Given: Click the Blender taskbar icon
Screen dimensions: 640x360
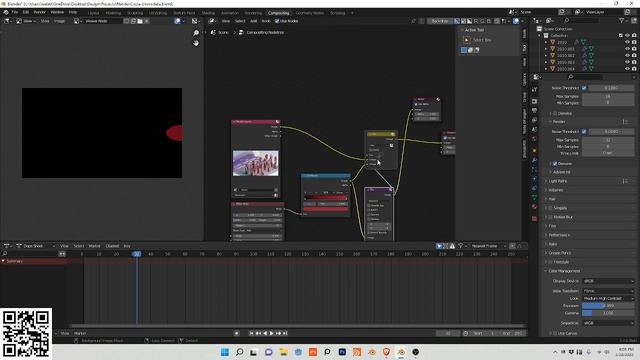Looking at the screenshot, I should click(x=401, y=352).
